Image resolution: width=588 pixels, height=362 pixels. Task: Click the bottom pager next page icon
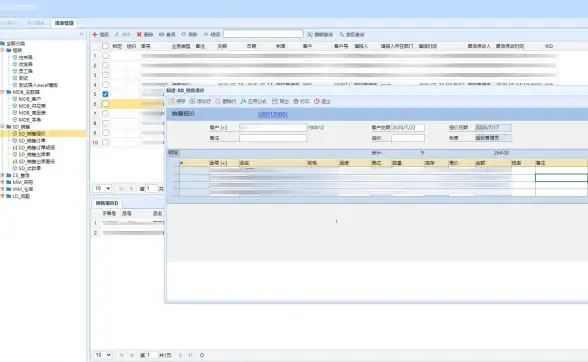tap(180, 355)
